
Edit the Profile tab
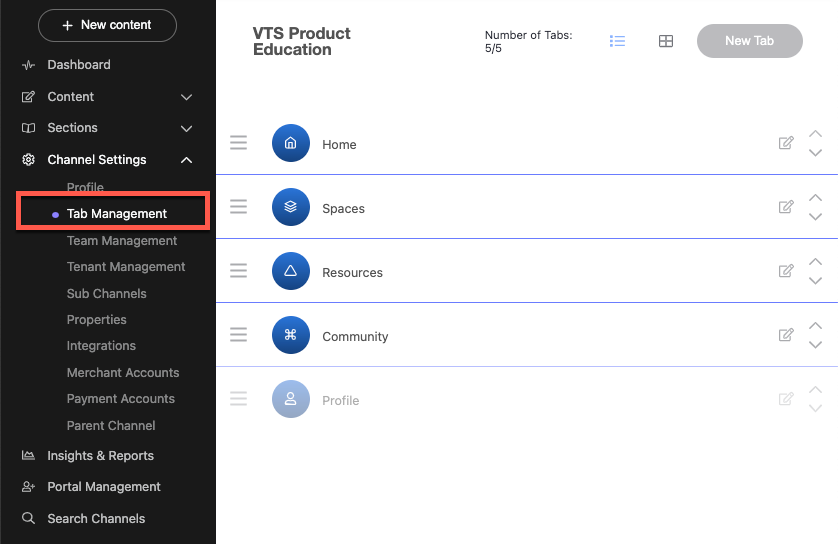[786, 399]
